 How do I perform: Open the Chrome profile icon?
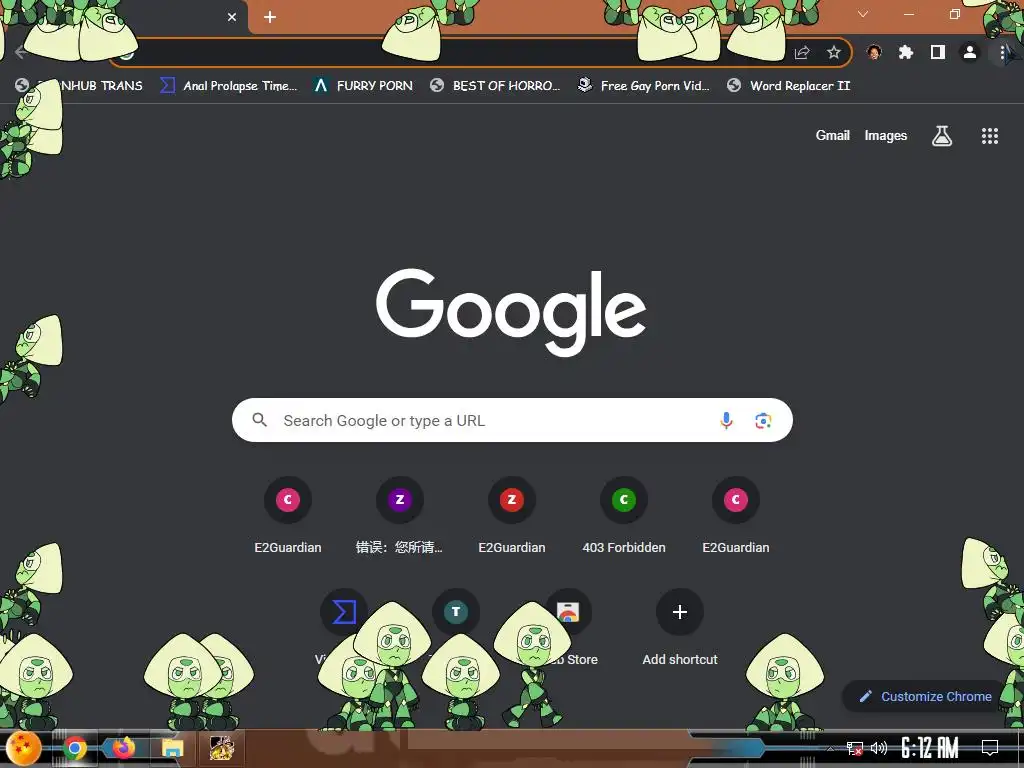970,52
